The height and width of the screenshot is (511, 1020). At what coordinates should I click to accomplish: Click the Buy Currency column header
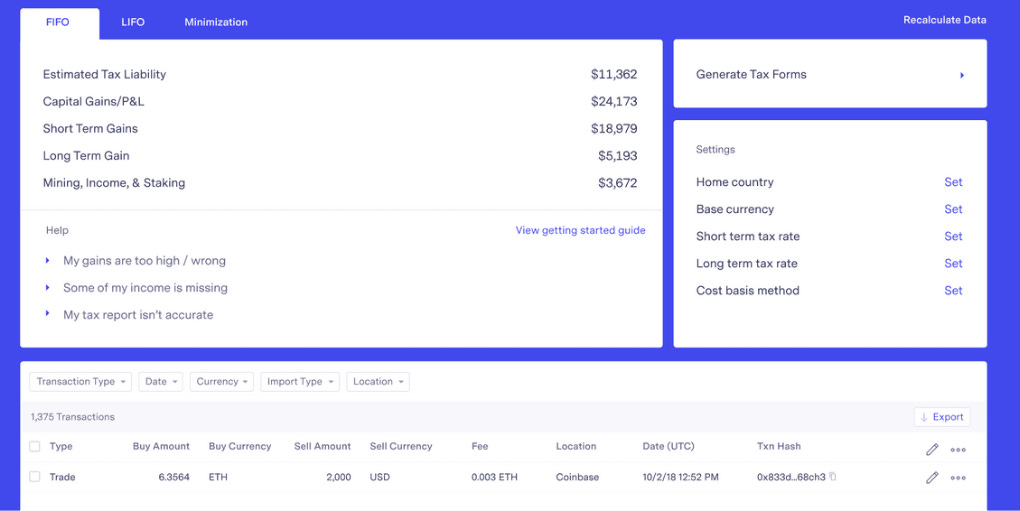click(x=240, y=447)
